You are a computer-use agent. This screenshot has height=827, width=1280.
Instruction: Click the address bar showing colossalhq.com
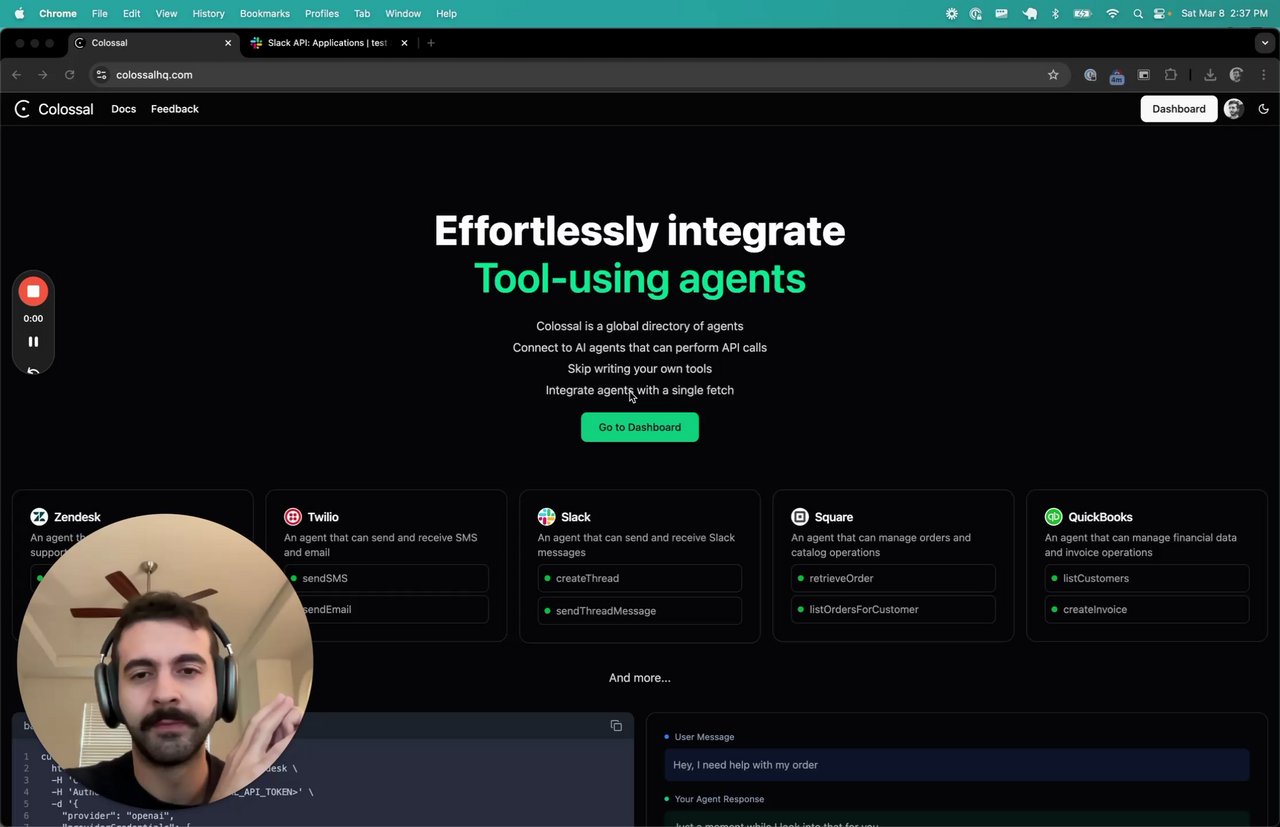[578, 75]
